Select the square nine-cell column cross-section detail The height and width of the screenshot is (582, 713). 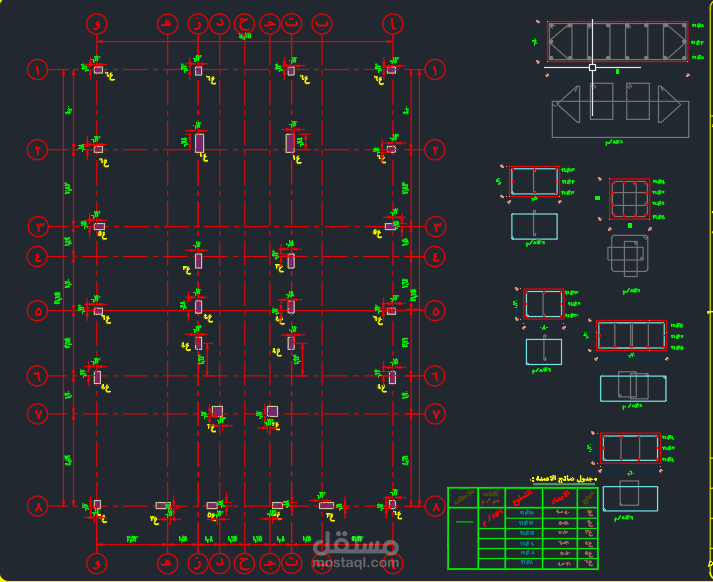pyautogui.click(x=630, y=199)
